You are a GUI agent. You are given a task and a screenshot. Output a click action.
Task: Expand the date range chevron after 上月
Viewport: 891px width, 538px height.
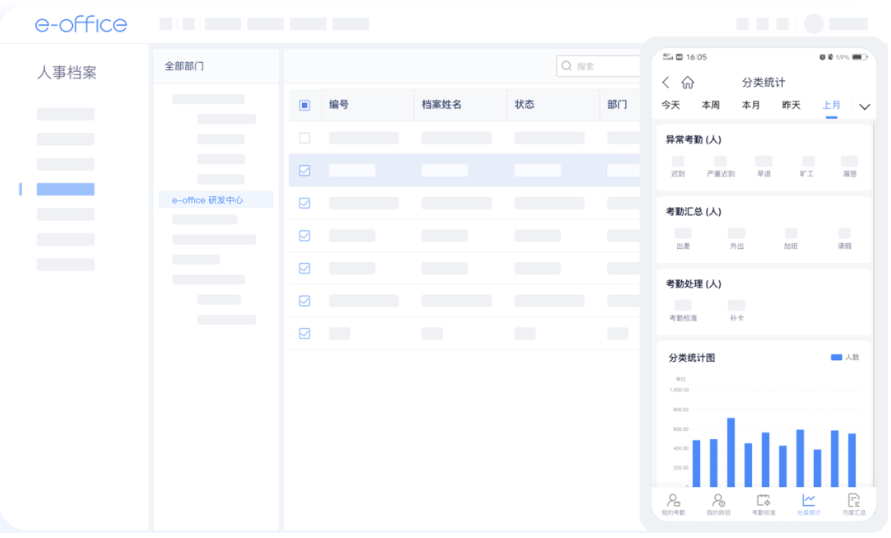click(864, 107)
